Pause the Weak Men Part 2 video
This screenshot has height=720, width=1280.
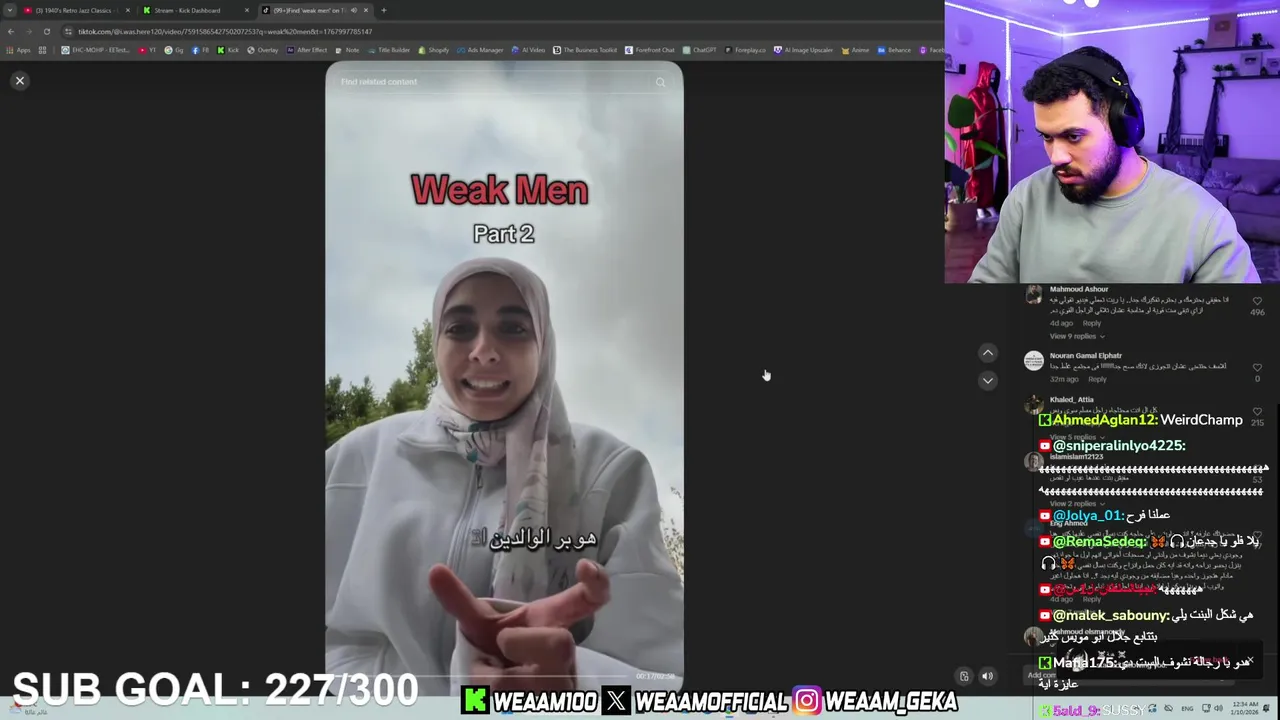pos(504,380)
